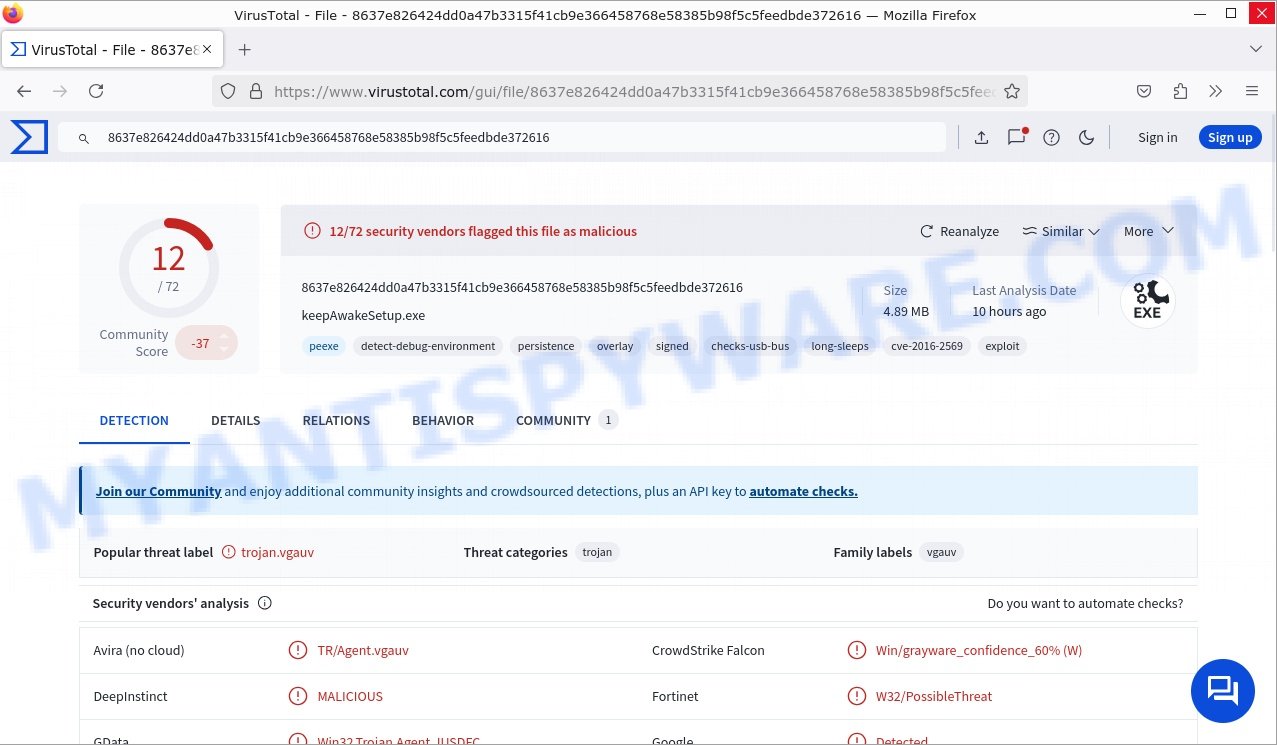Click the long-sleeps tag
Viewport: 1277px width, 745px height.
tap(840, 346)
